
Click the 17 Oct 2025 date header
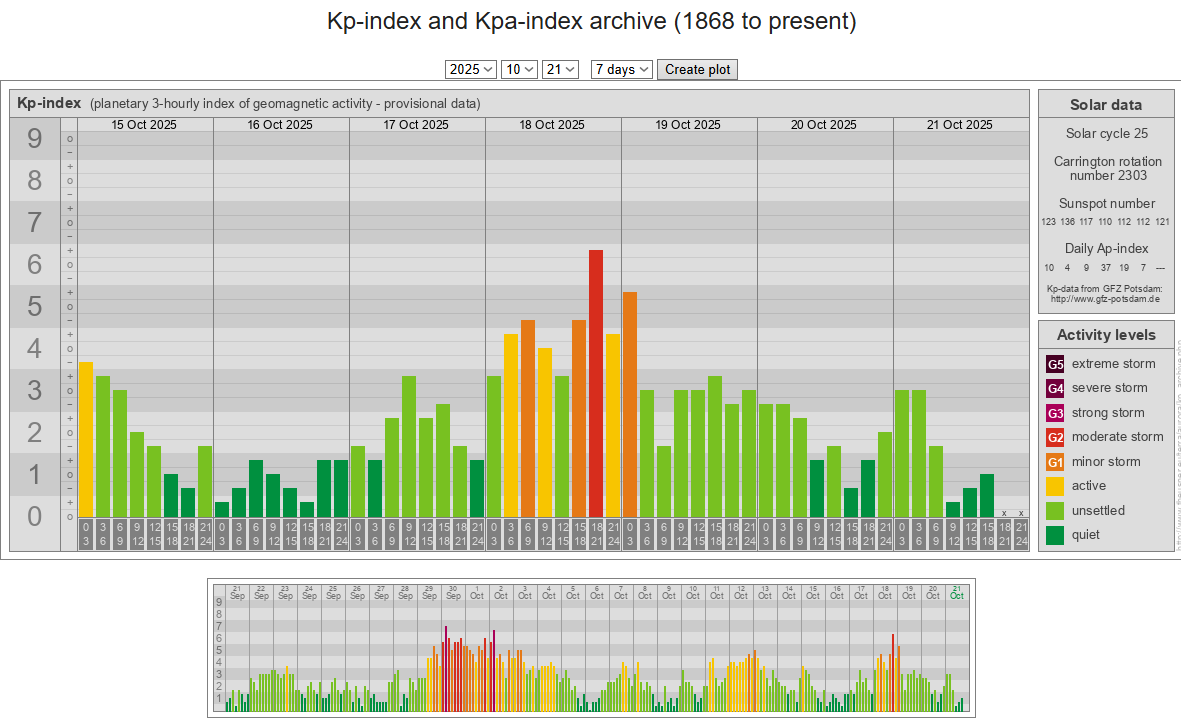[416, 125]
